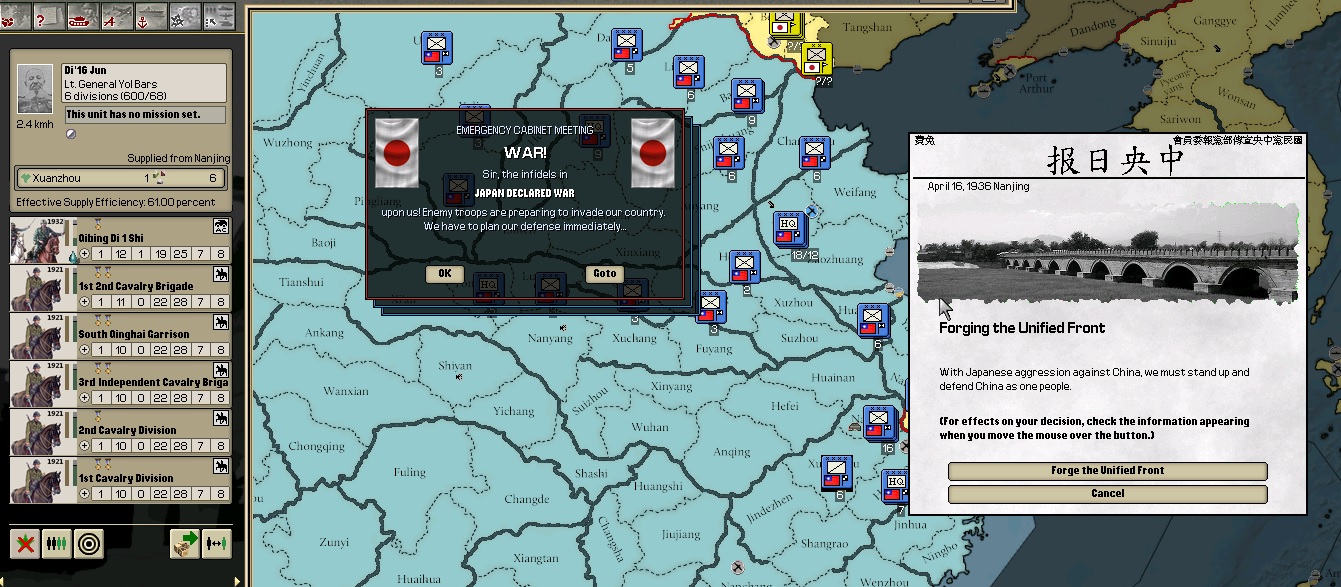The height and width of the screenshot is (587, 1341).
Task: Click Lt. General Yol Bars portrait
Action: coord(36,91)
